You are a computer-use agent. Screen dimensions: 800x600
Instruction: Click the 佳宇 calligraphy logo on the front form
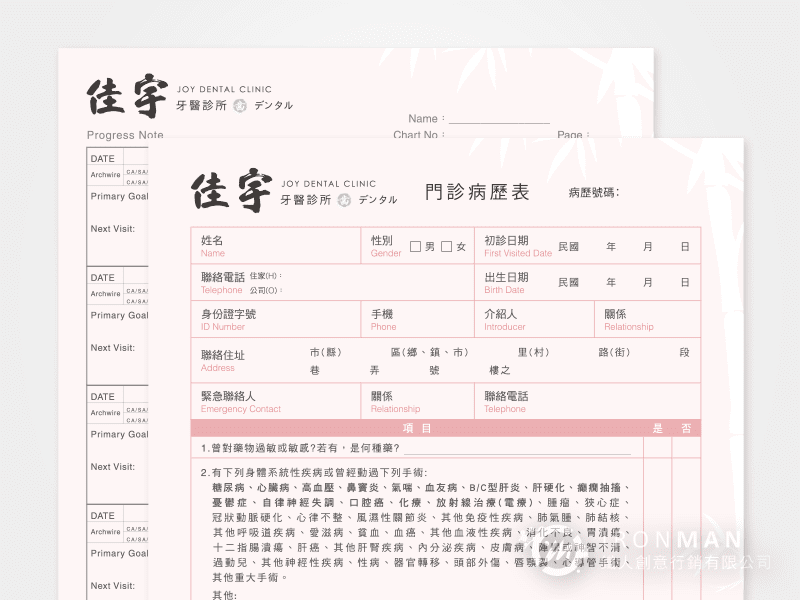(232, 190)
